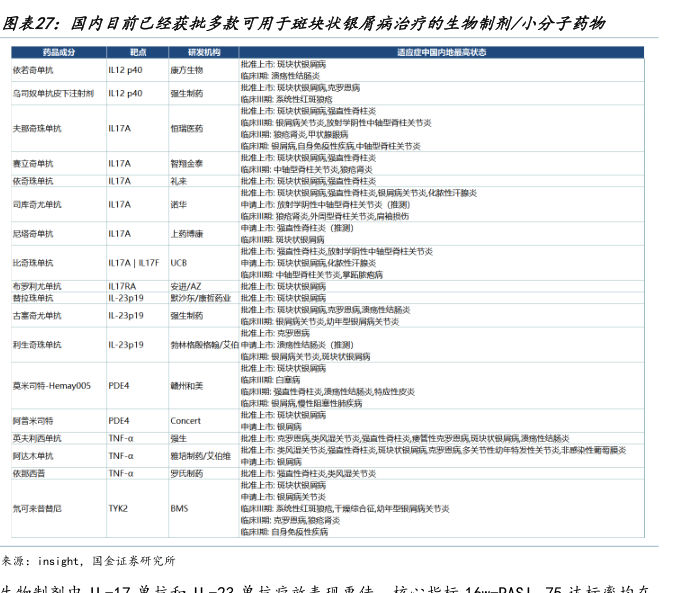The width and height of the screenshot is (690, 593).
Task: Select the TYK2 target cell
Action: click(x=118, y=508)
